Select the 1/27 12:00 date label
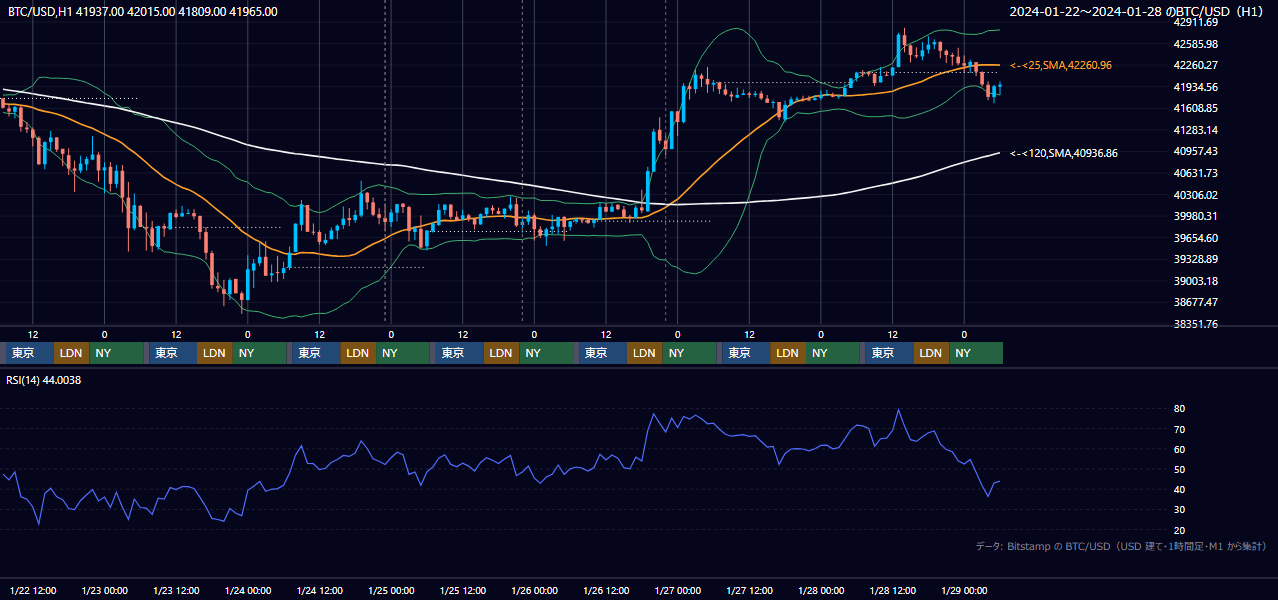Viewport: 1278px width, 600px height. pos(749,590)
